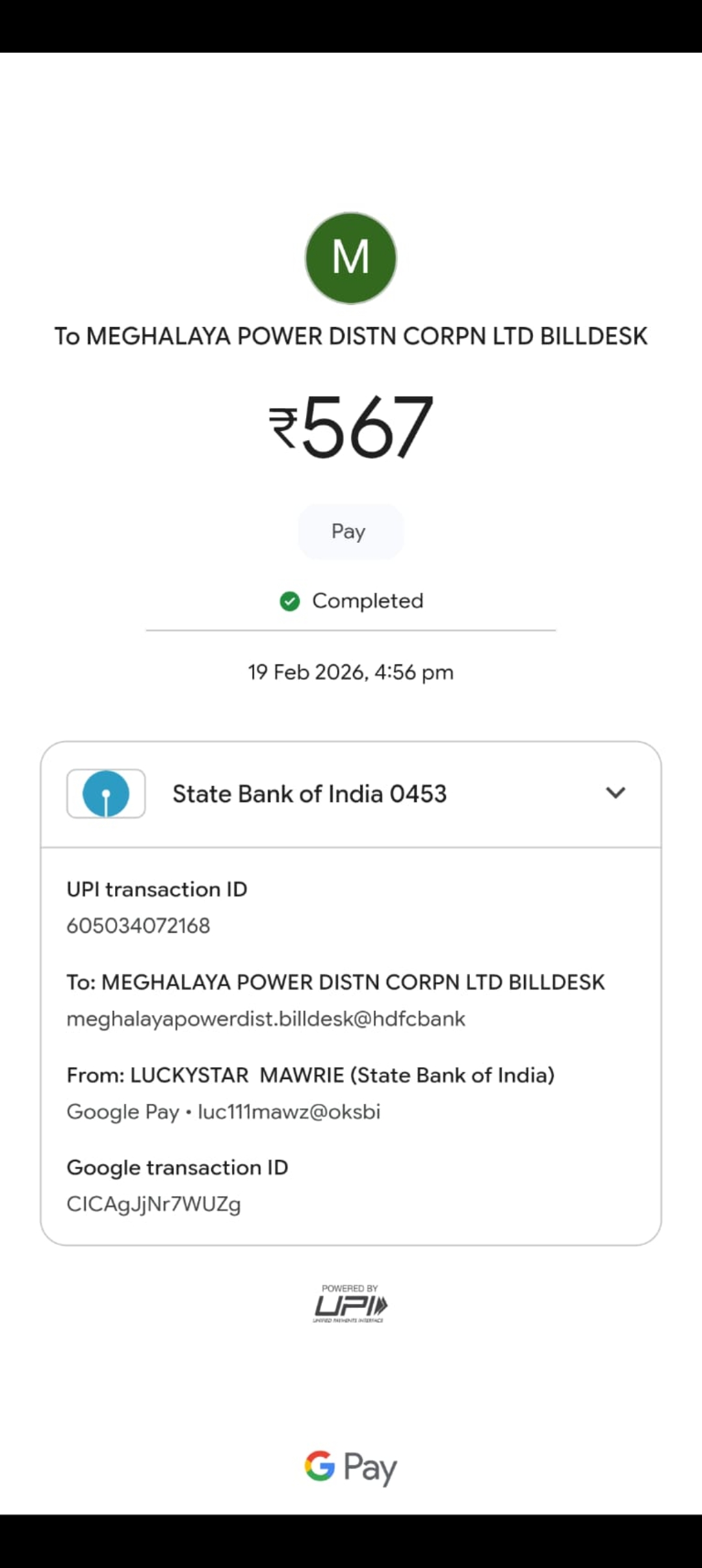The width and height of the screenshot is (702, 1568).
Task: Tap the UPI transaction ID label
Action: point(157,889)
